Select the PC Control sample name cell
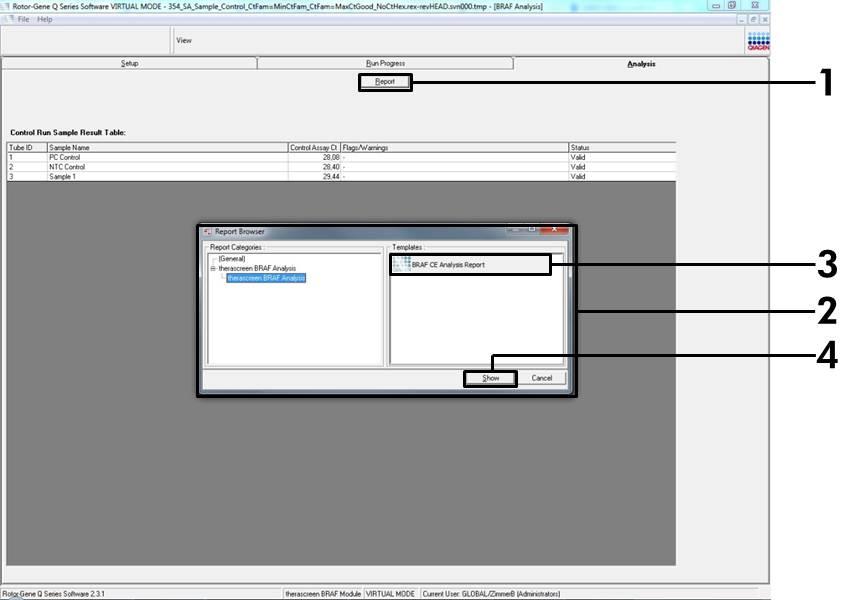Viewport: 862px width, 600px height. coord(168,157)
